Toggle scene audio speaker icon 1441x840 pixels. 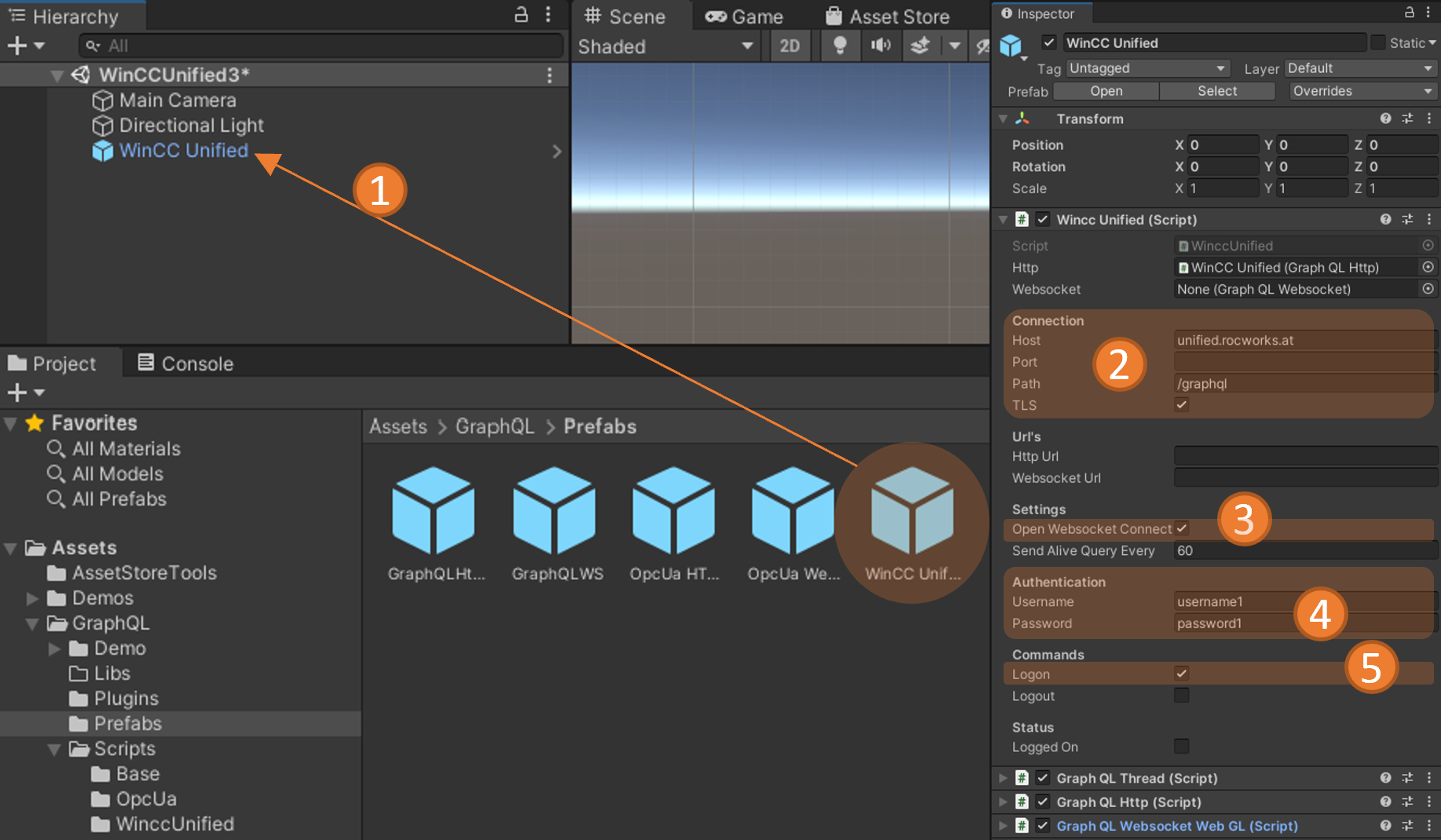tap(881, 46)
